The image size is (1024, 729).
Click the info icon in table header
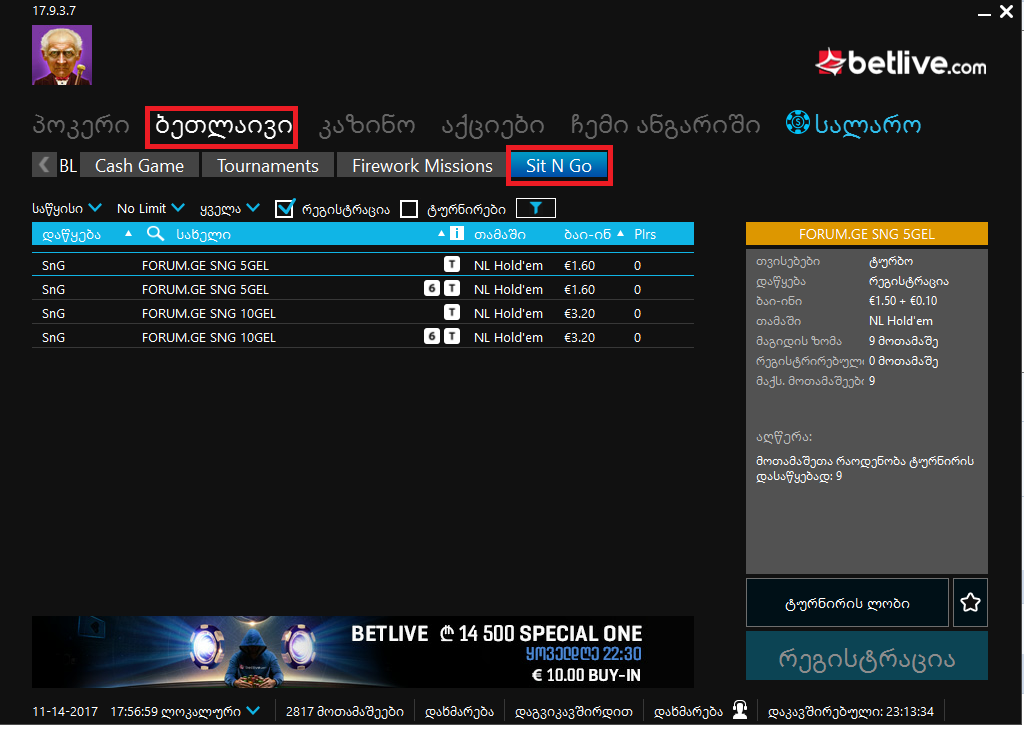(x=456, y=233)
